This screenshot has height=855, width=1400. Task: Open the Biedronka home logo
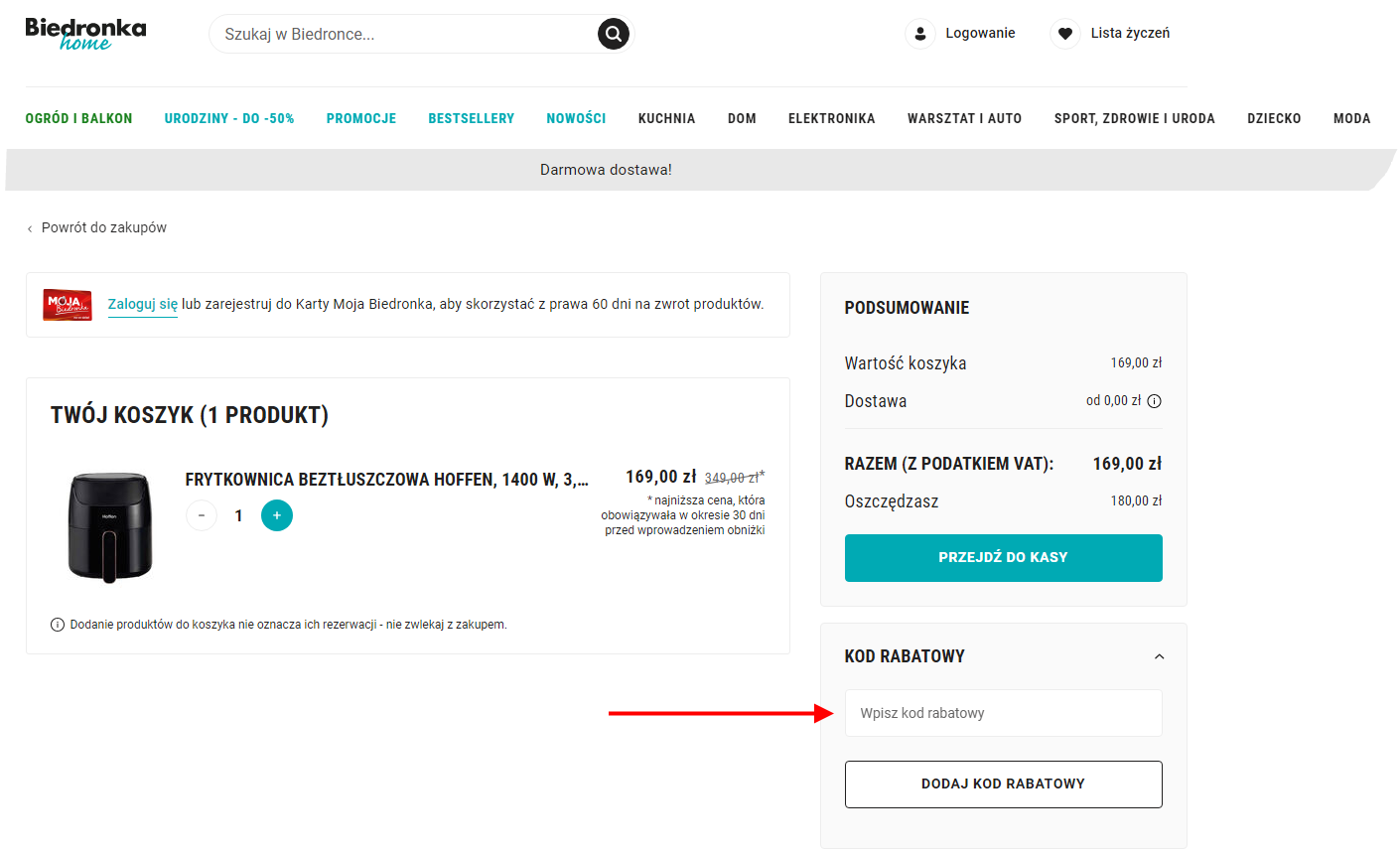[85, 34]
